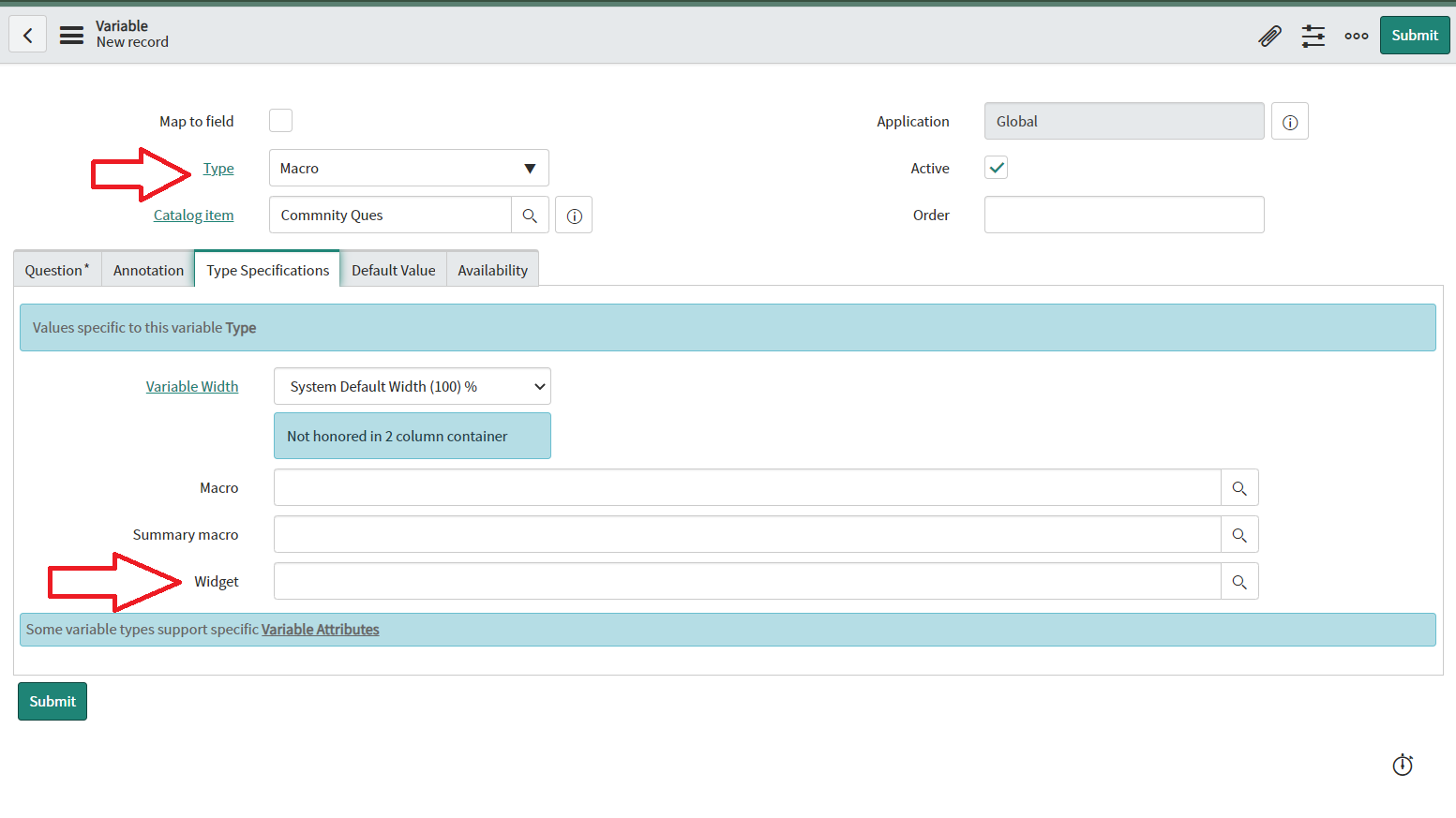Click the back navigation arrow
Viewport: 1456px width, 818px height.
[x=27, y=34]
